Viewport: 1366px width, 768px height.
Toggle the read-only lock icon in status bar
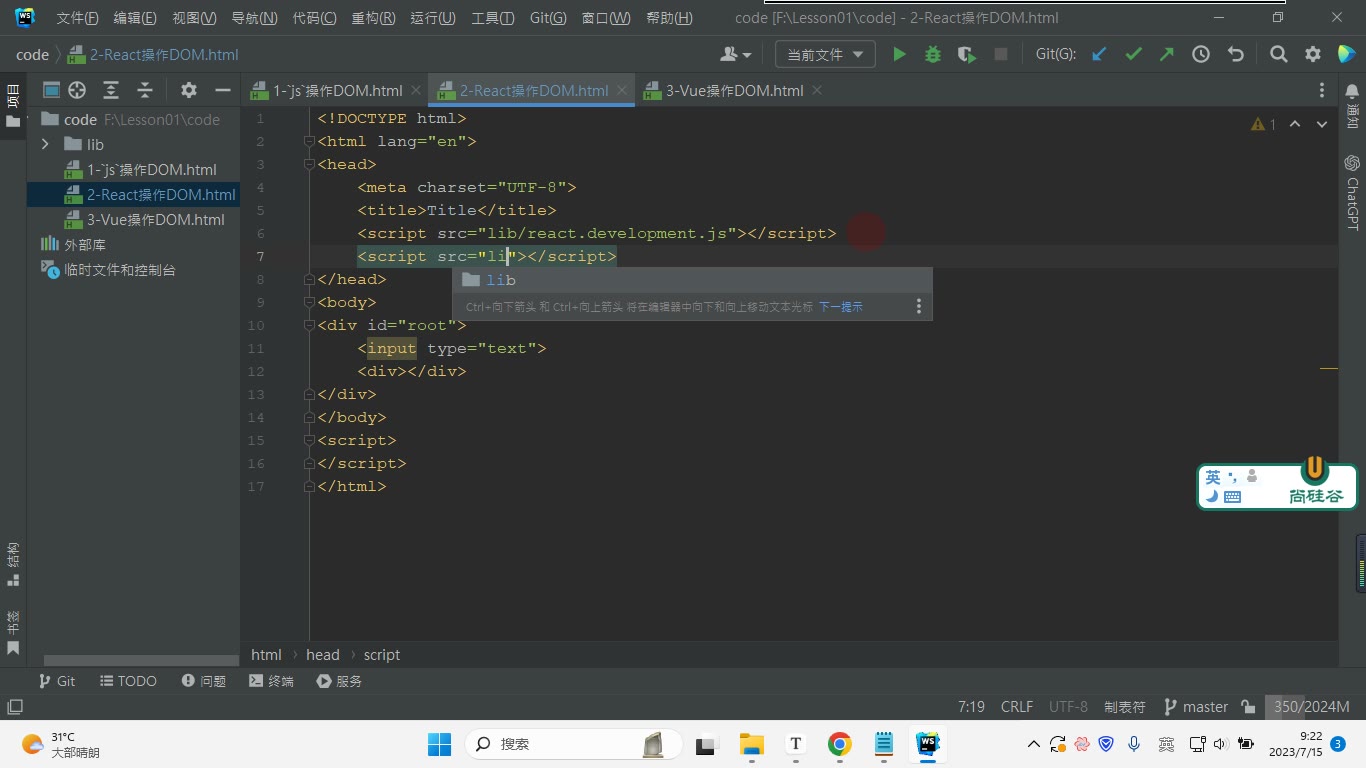1248,706
